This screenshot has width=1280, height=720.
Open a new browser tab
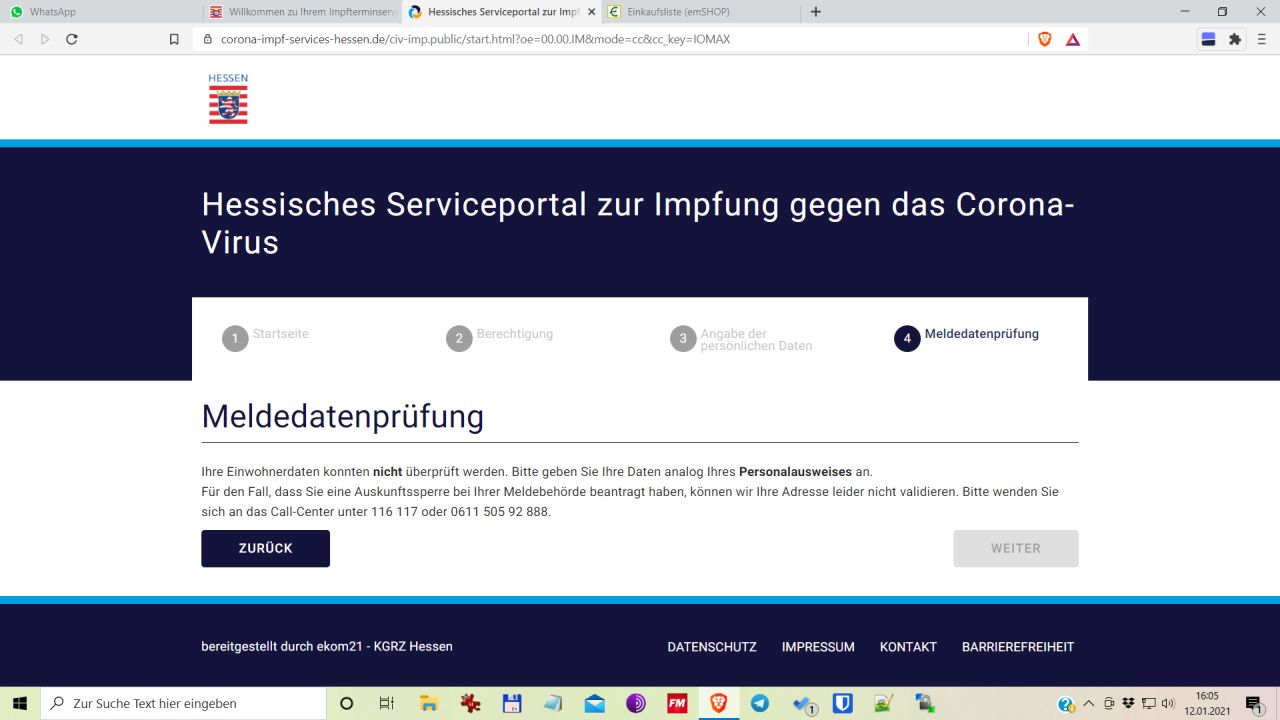(816, 12)
